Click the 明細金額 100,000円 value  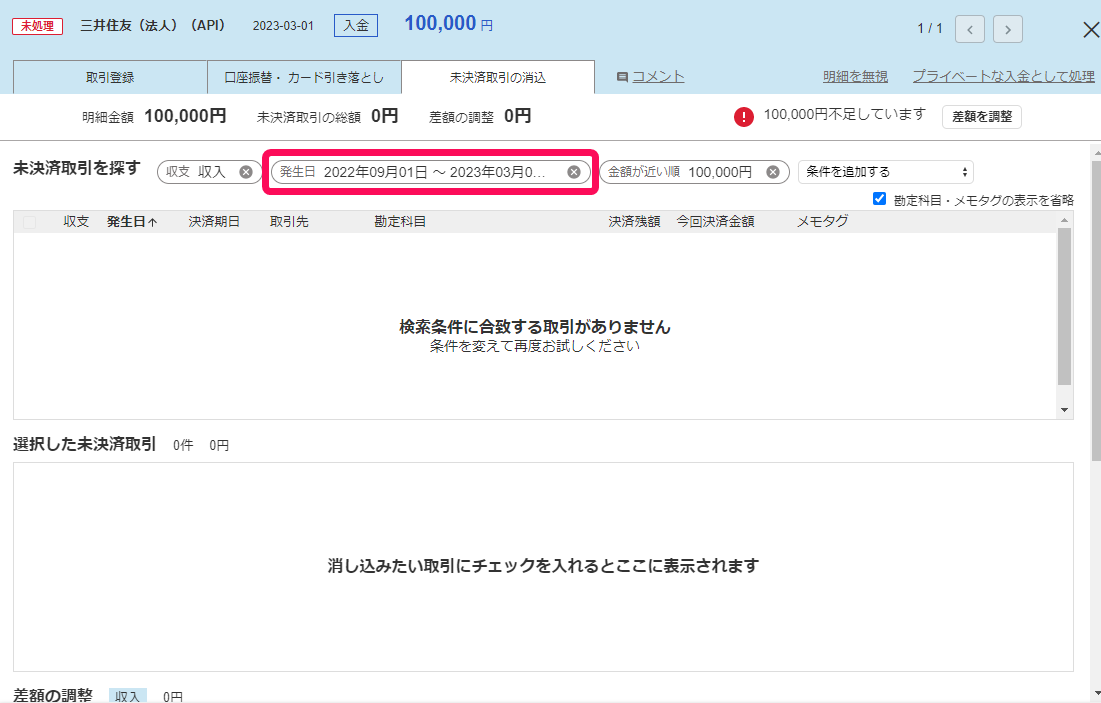(185, 116)
